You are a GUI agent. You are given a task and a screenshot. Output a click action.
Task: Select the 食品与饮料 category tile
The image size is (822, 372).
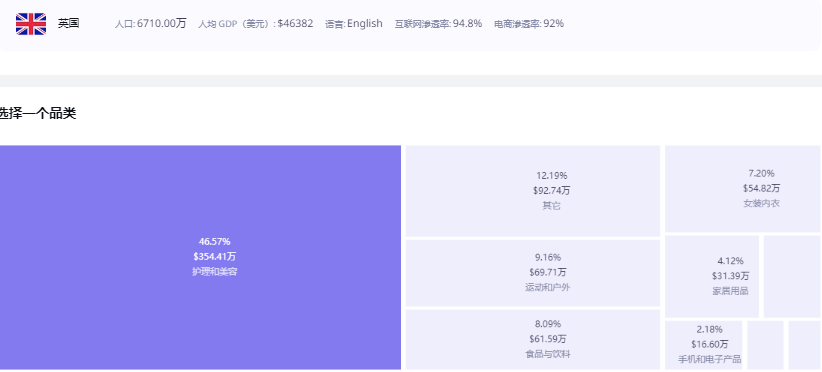pyautogui.click(x=533, y=340)
